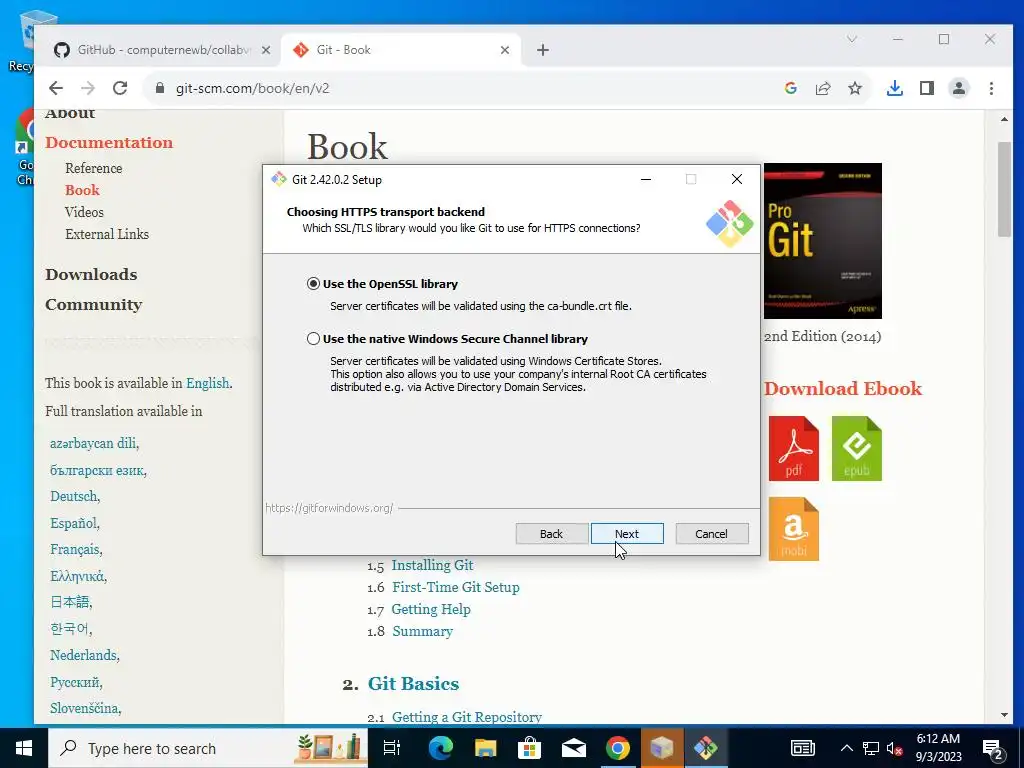This screenshot has height=768, width=1024.
Task: Open 2.1 Getting a Git Repository
Action: [x=467, y=717]
